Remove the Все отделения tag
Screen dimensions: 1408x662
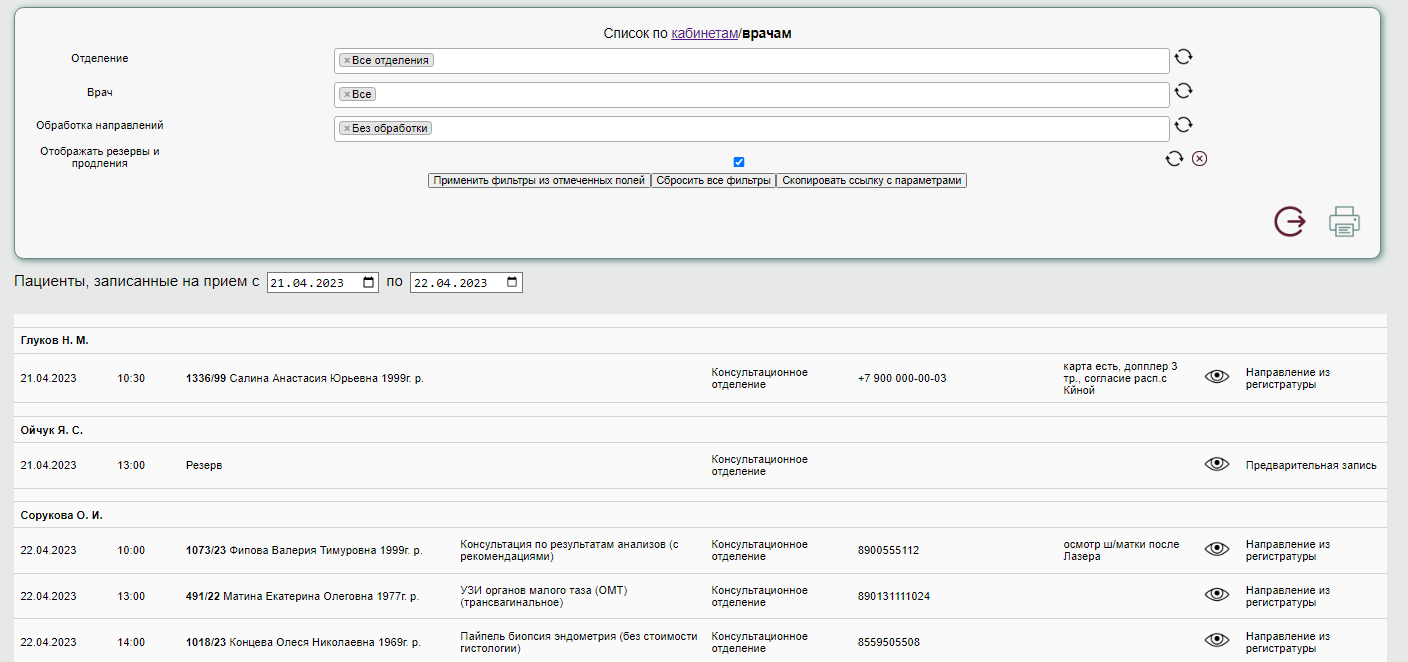[x=347, y=60]
